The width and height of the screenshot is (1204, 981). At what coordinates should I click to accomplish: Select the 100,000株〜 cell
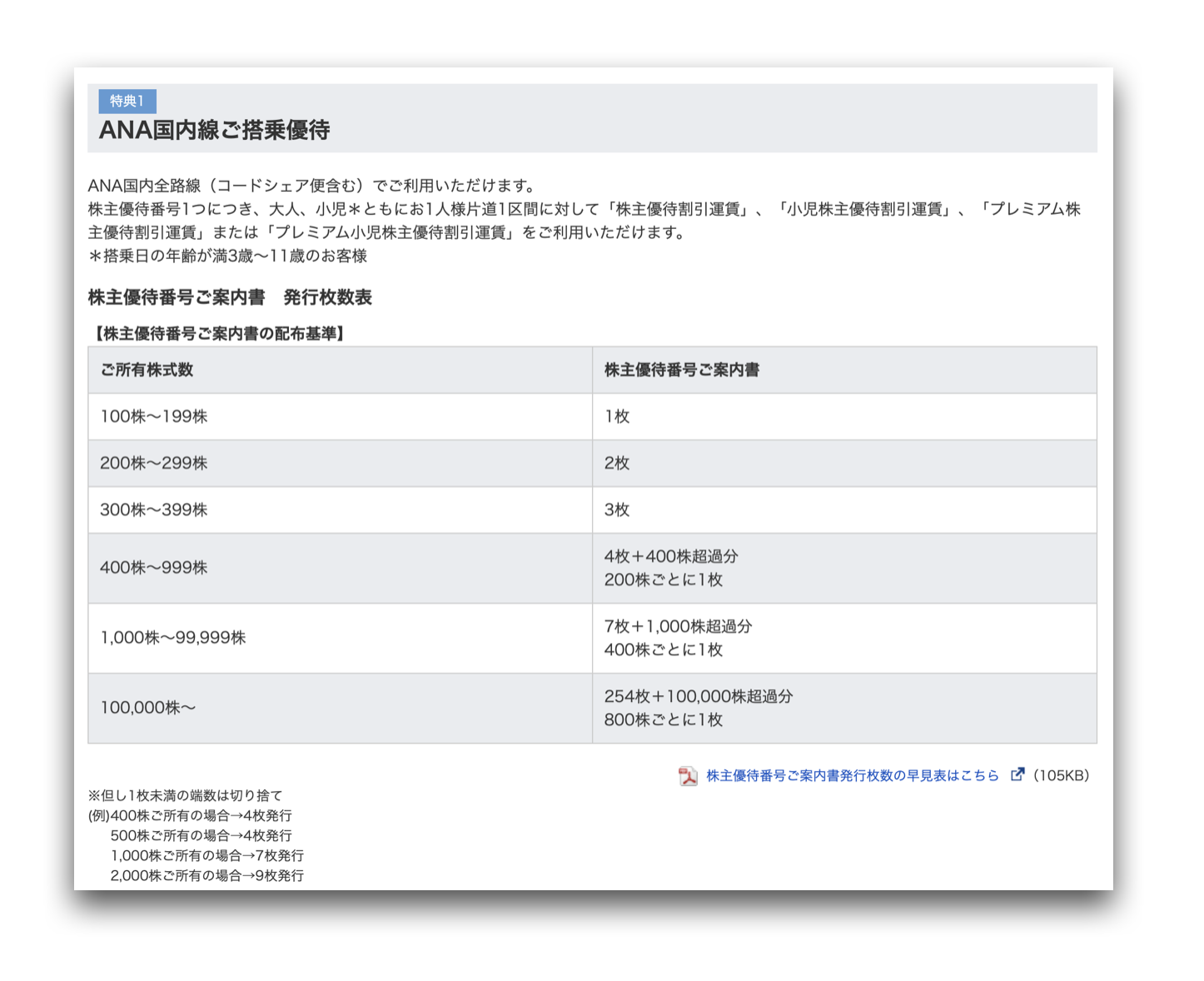[x=340, y=708]
